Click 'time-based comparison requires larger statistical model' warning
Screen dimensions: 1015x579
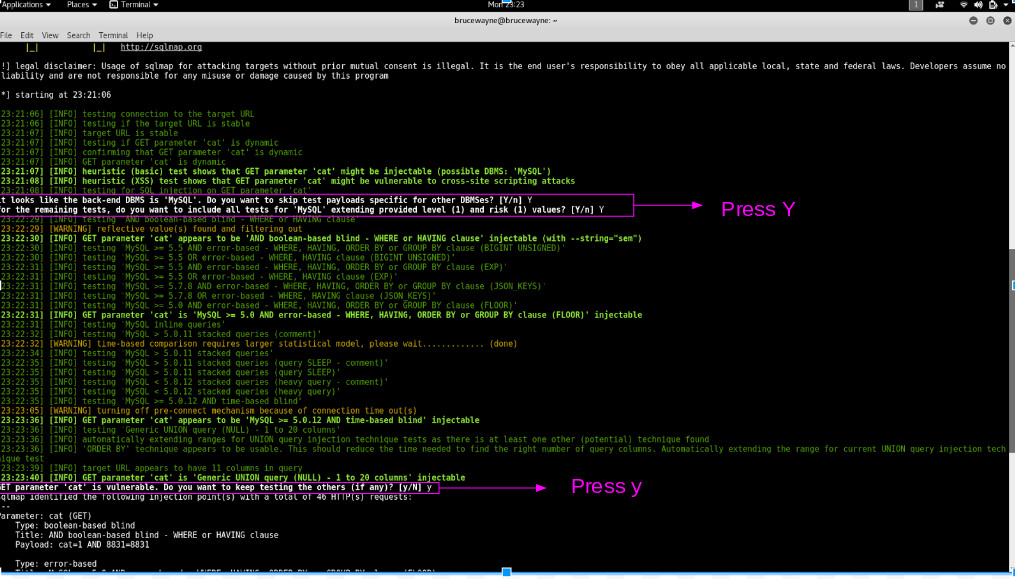click(259, 344)
